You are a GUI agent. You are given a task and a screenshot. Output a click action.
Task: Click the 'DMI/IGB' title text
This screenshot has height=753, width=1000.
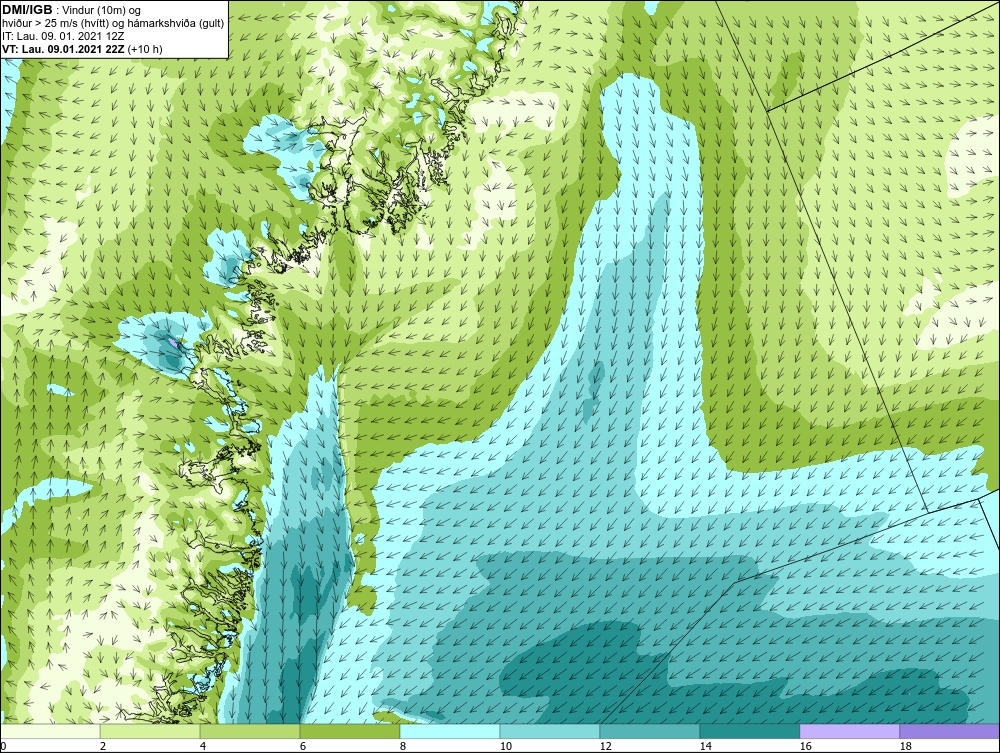27,10
